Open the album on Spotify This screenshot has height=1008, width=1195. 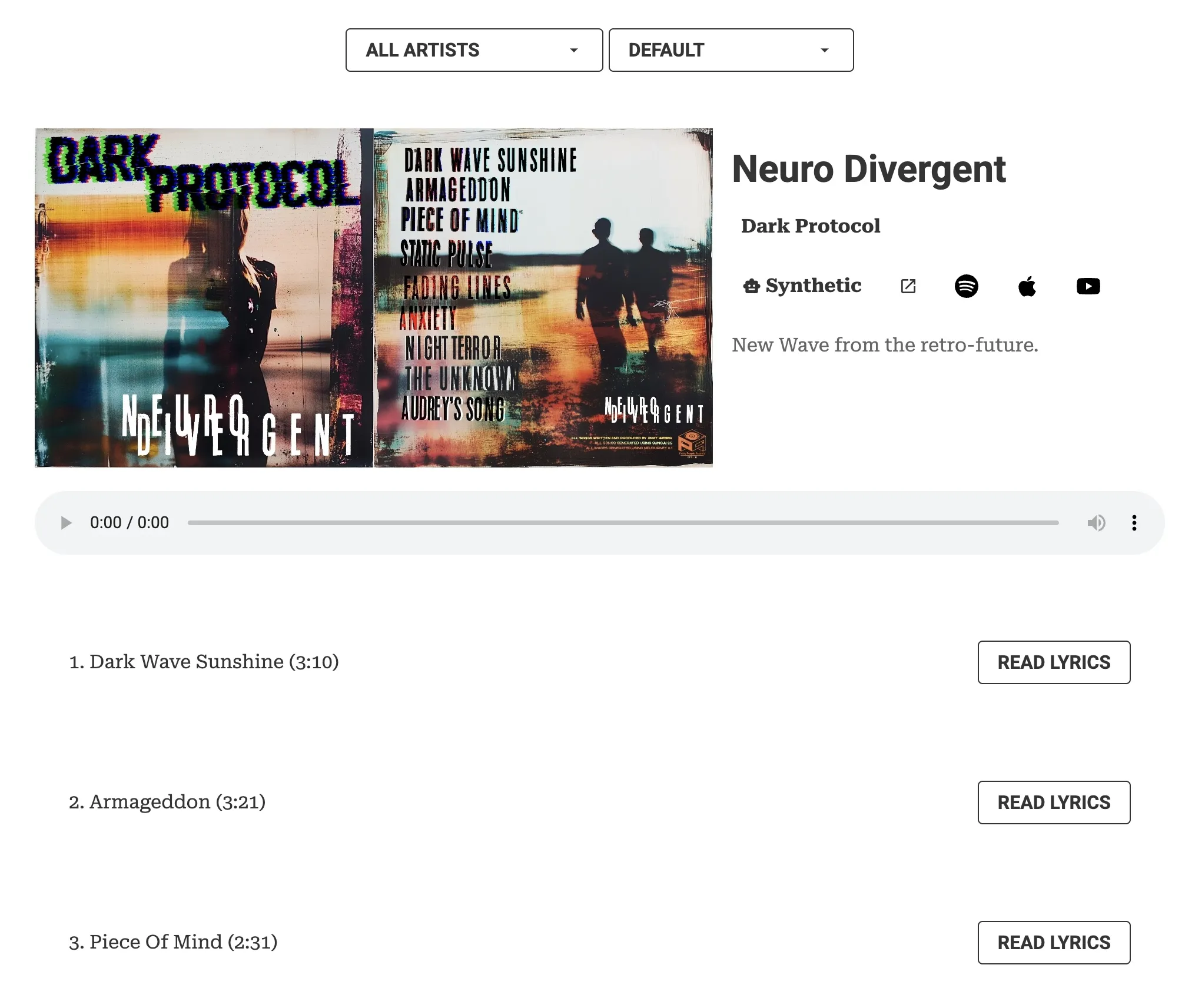(x=967, y=286)
